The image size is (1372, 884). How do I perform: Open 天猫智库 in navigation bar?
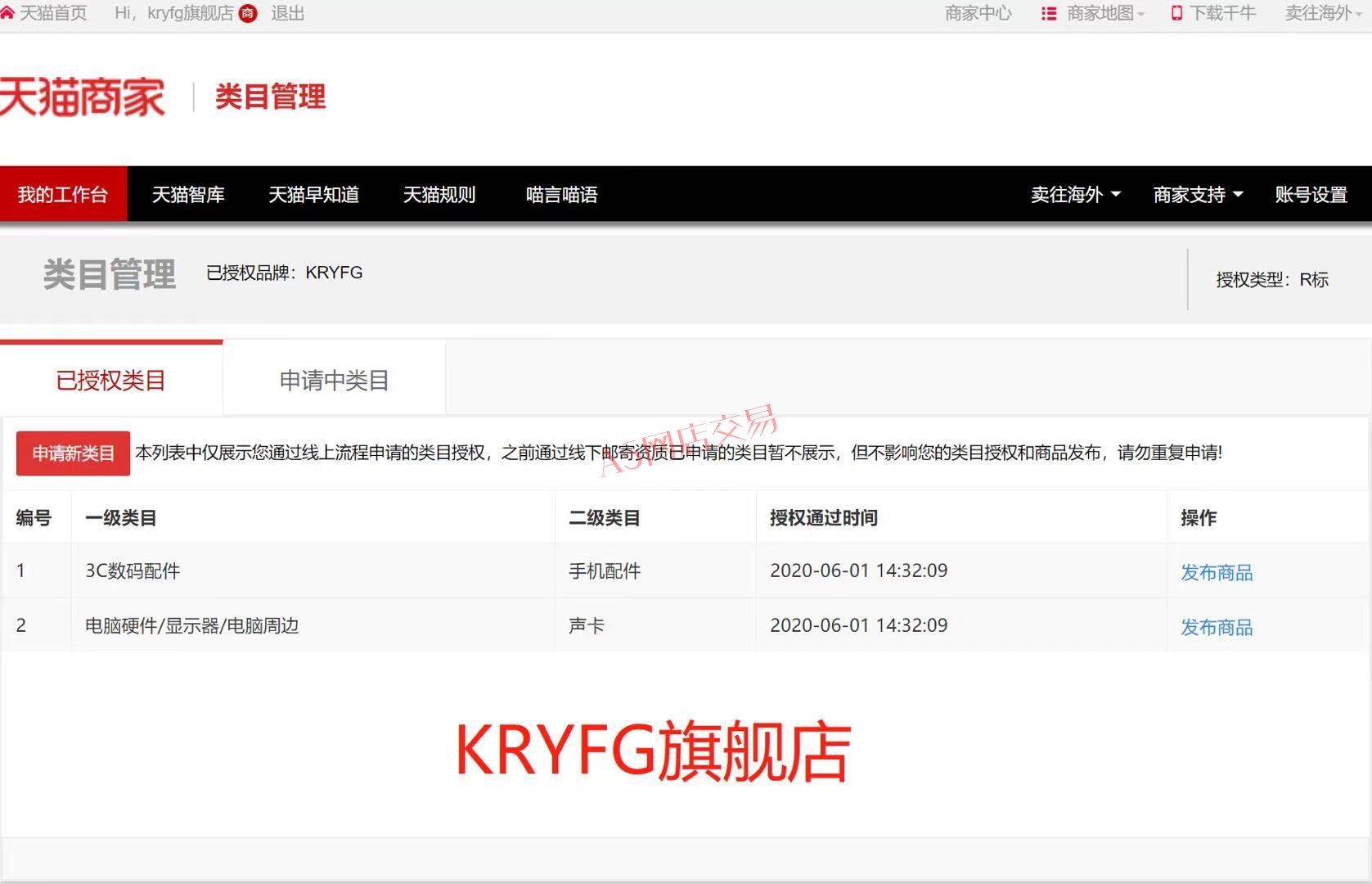point(188,195)
